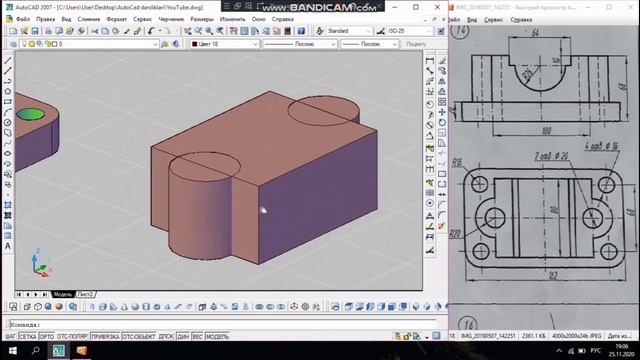Screen dimensions: 640x360
Task: Click the Cylinder solid modeling tool
Action: point(146,307)
